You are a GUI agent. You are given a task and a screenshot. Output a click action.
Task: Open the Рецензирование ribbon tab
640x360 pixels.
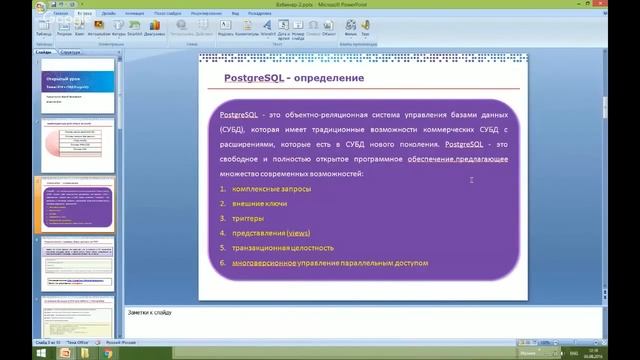[206, 13]
